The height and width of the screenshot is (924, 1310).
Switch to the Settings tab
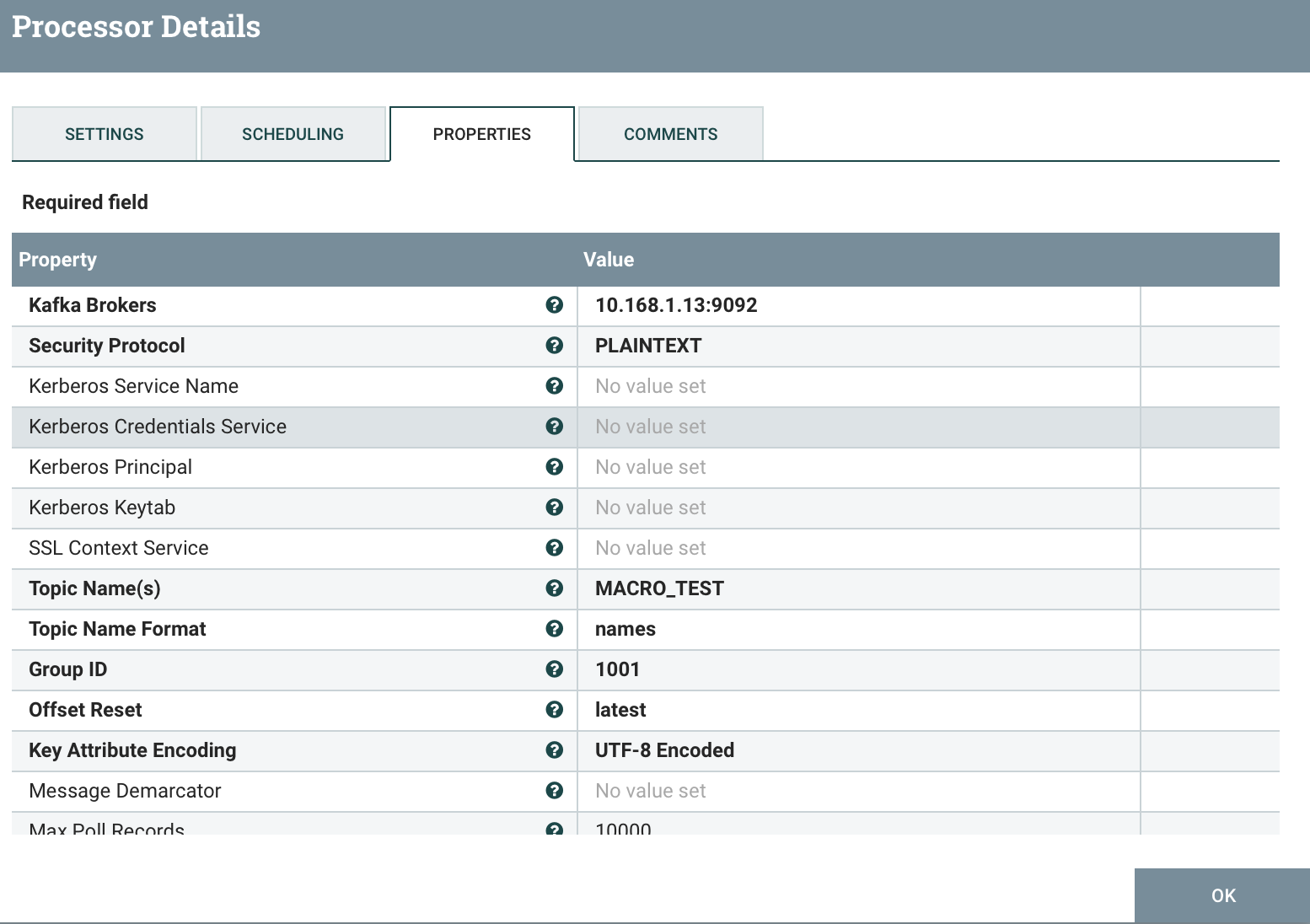(x=105, y=134)
